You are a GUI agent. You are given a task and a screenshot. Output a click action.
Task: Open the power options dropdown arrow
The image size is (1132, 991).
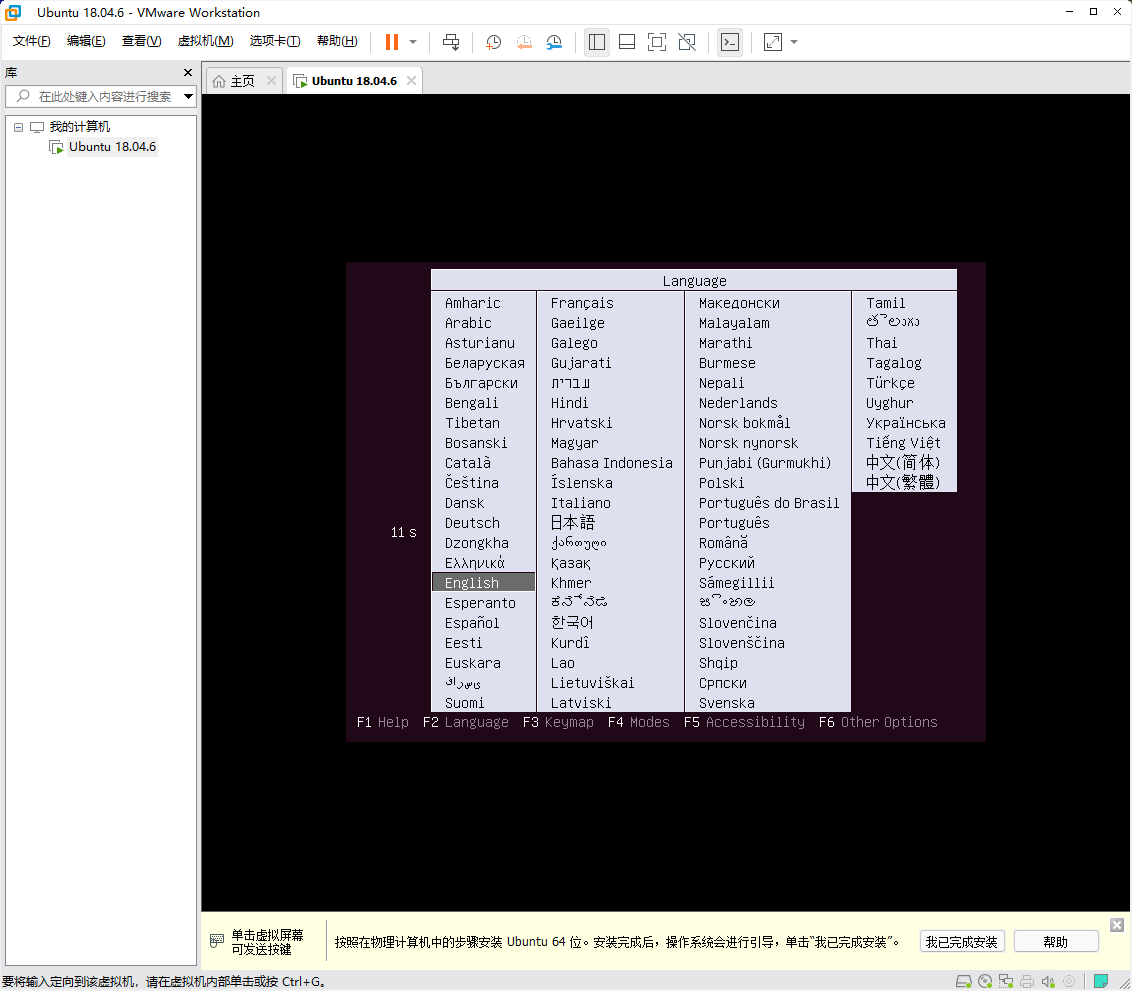[413, 42]
